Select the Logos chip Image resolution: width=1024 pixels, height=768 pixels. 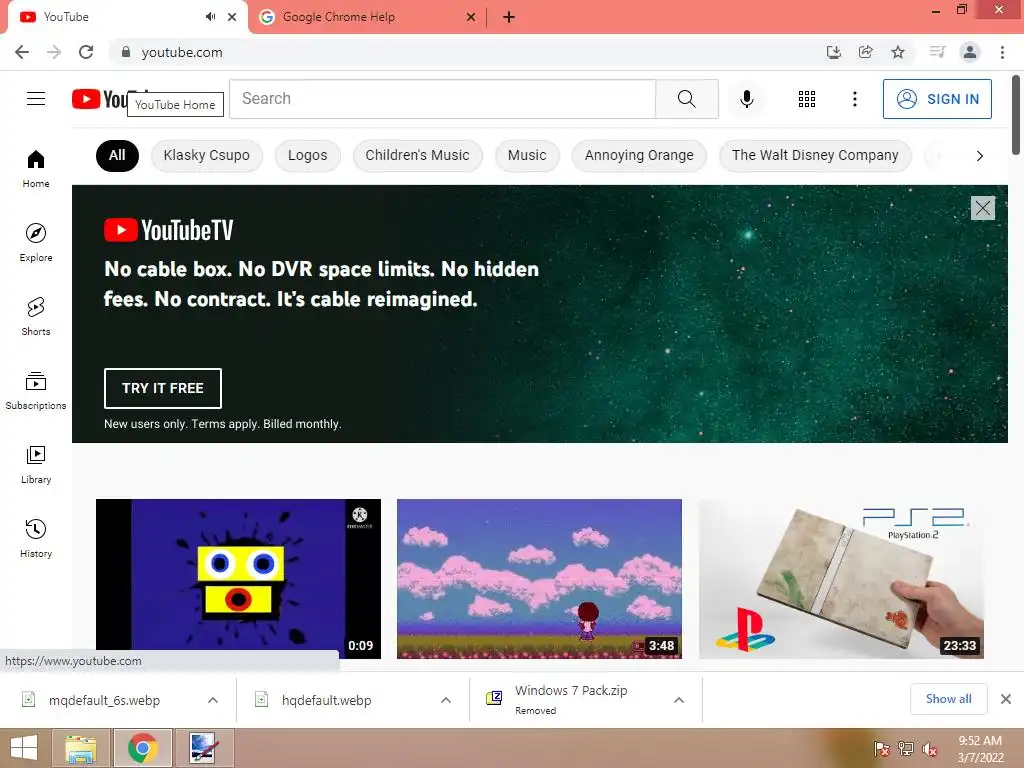(x=308, y=155)
